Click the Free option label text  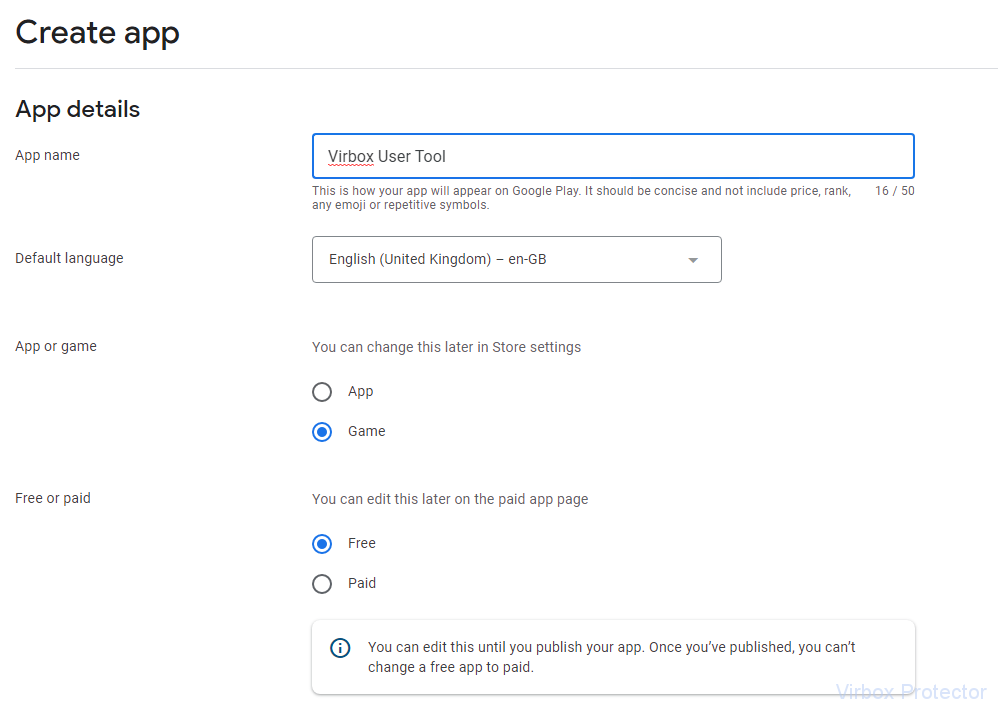tap(362, 543)
